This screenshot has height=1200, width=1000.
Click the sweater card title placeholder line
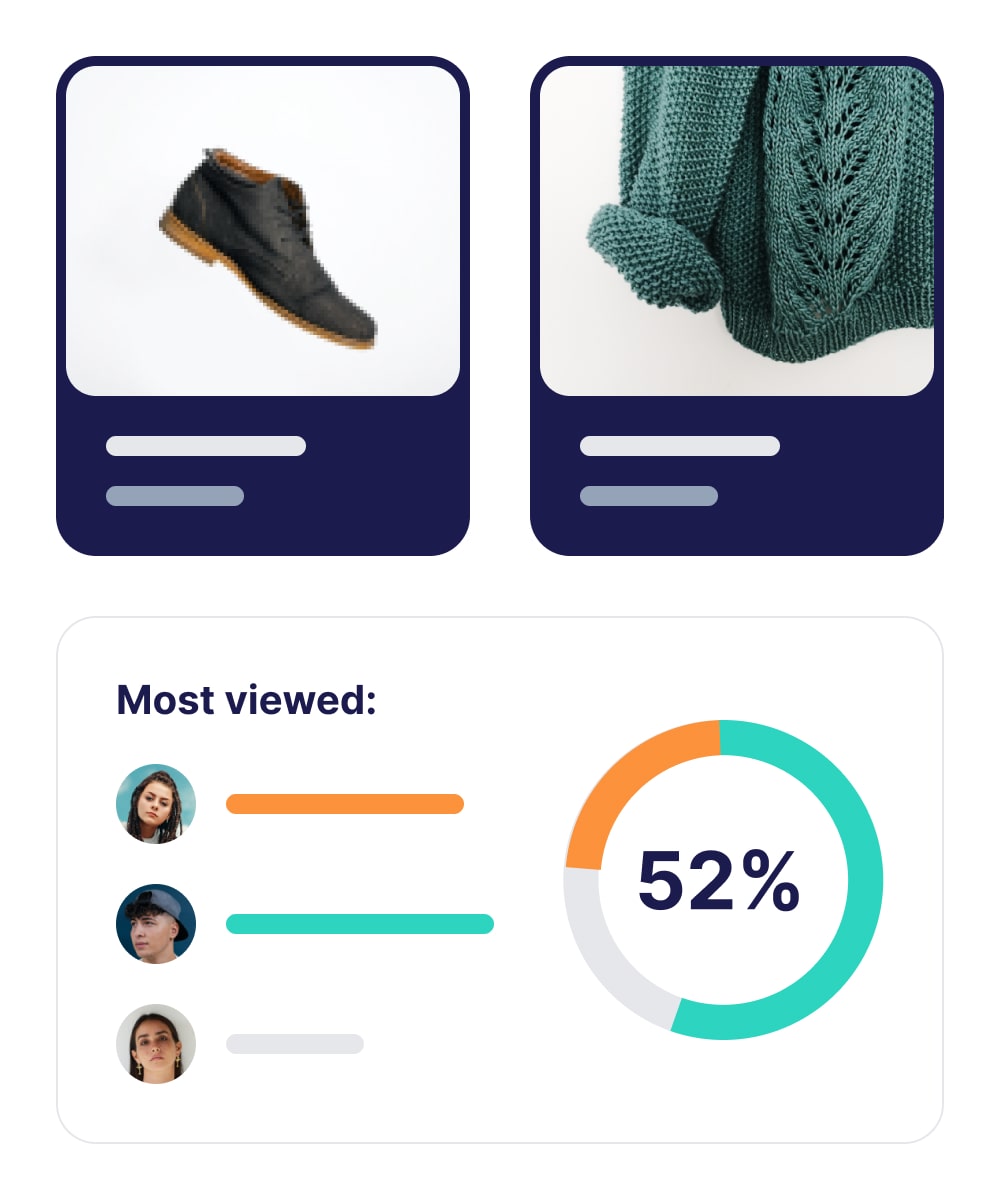tap(680, 446)
